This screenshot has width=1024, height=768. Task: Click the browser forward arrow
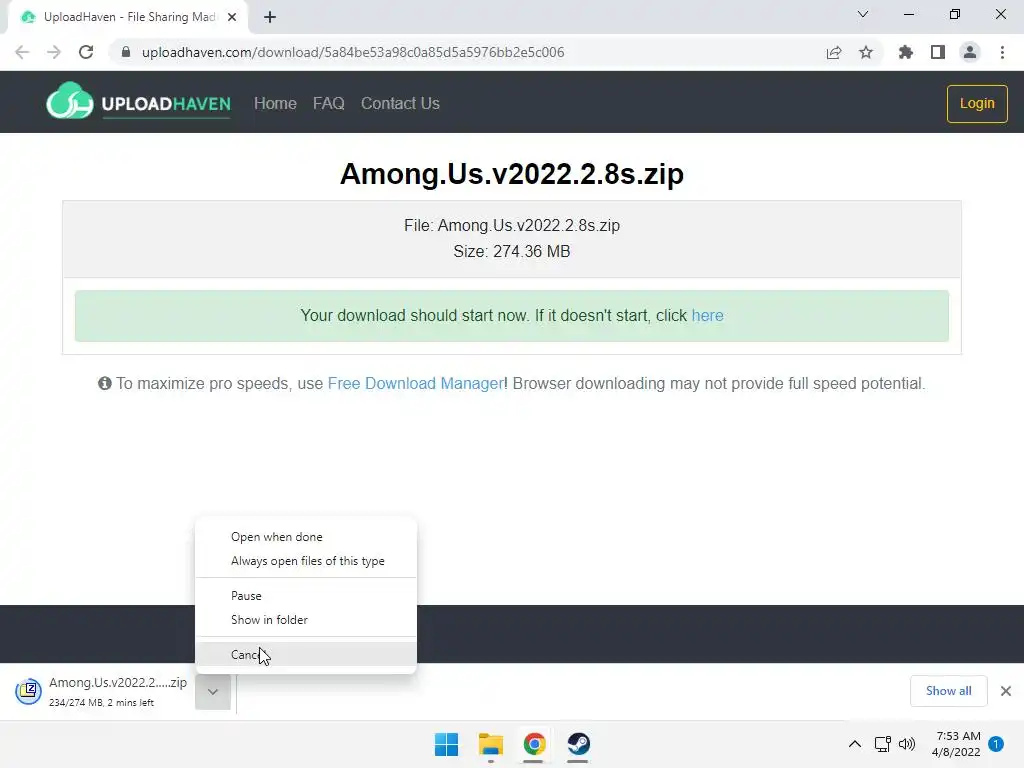click(x=54, y=52)
